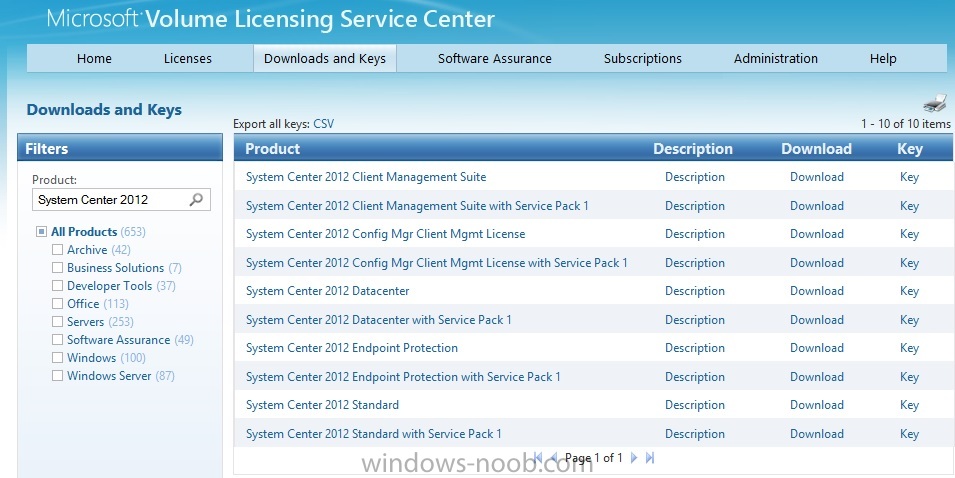Image resolution: width=955 pixels, height=478 pixels.
Task: Download Client Management Suite with Service Pack 1
Action: click(817, 205)
